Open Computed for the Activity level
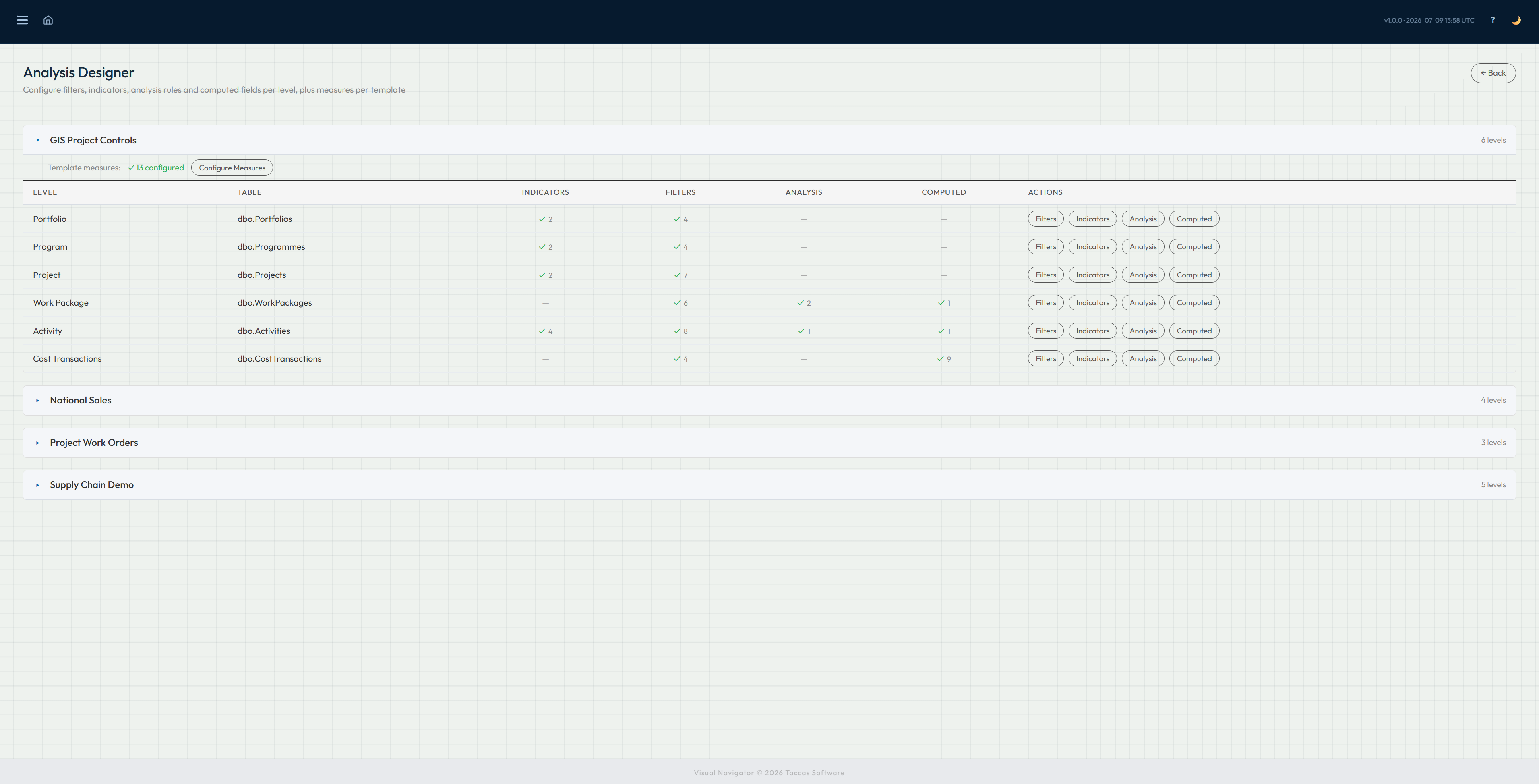 [x=1194, y=331]
